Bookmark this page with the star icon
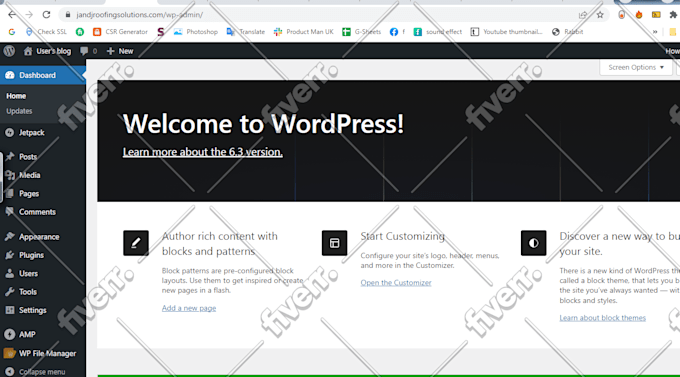The height and width of the screenshot is (377, 680). coord(600,15)
